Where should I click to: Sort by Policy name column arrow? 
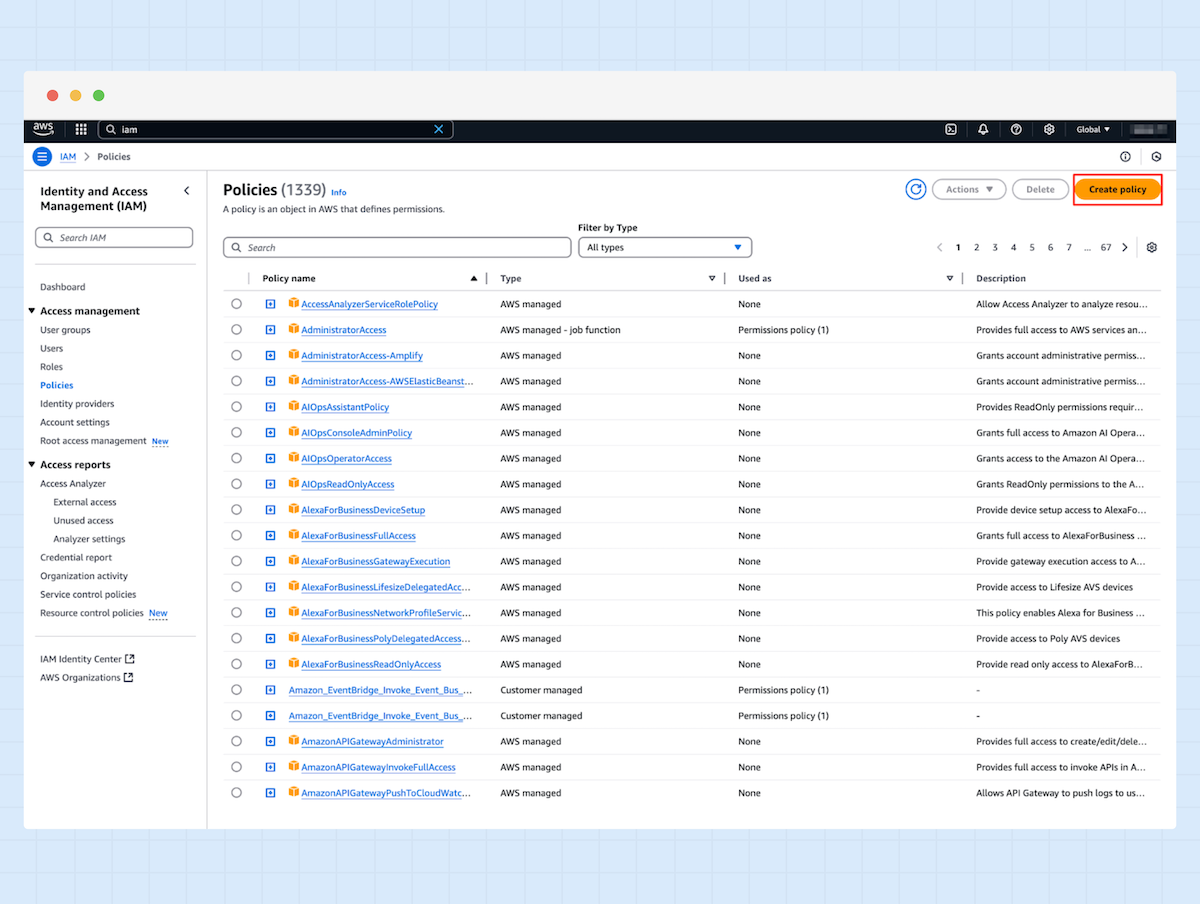pos(474,278)
